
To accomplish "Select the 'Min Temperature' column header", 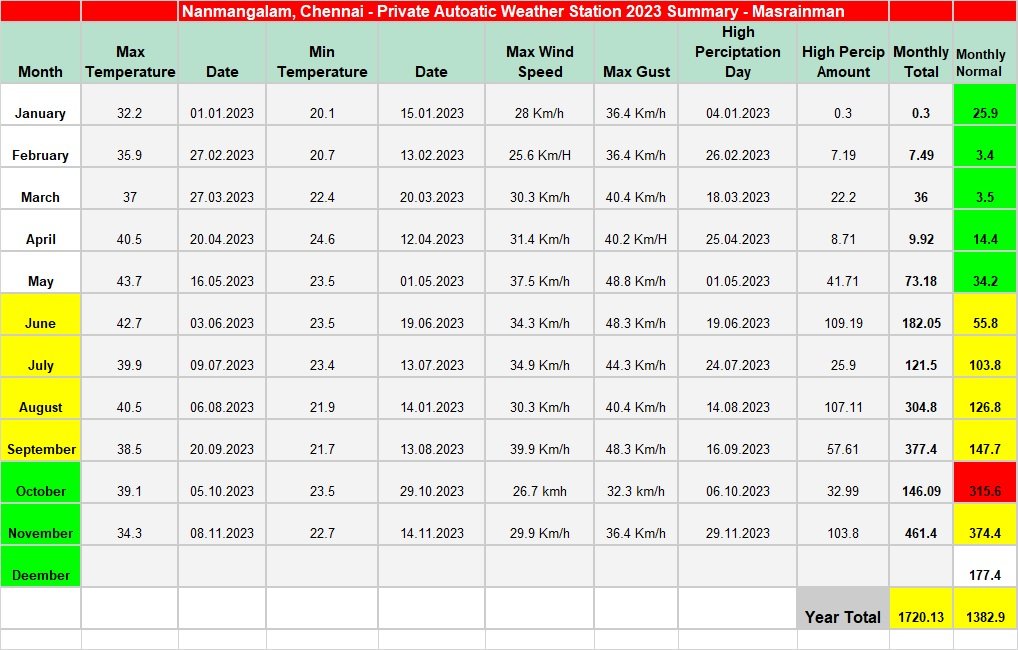I will [322, 53].
